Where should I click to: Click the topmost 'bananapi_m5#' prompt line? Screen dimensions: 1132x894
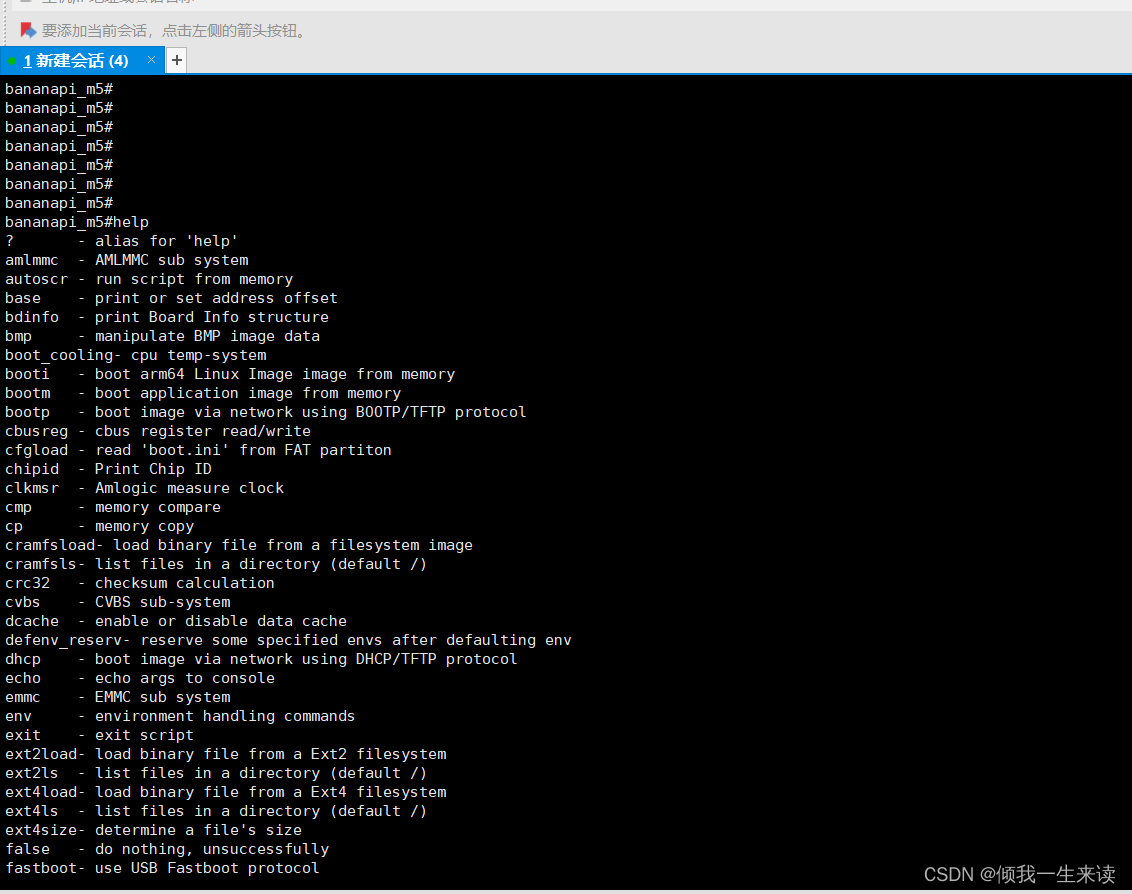coord(57,88)
